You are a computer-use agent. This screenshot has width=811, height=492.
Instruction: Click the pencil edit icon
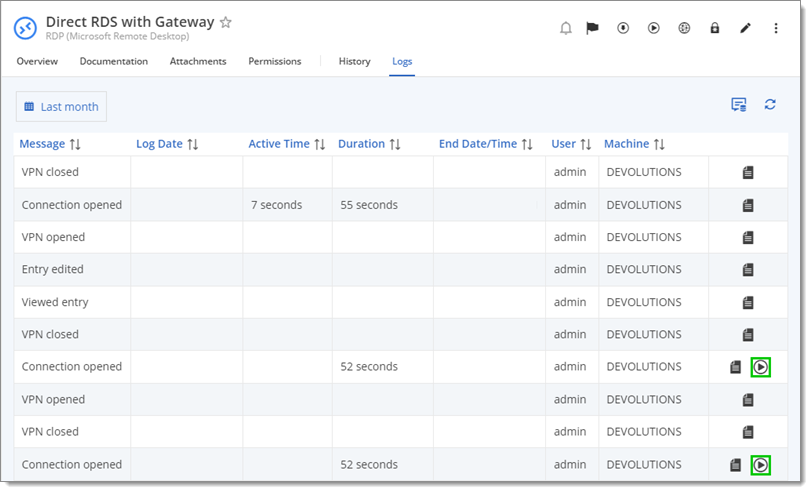[x=745, y=28]
